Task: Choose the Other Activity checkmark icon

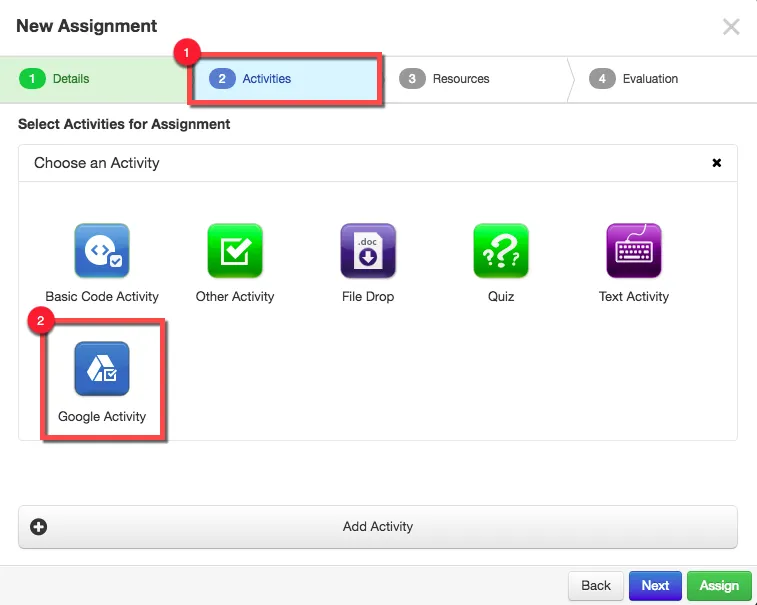Action: pos(235,250)
